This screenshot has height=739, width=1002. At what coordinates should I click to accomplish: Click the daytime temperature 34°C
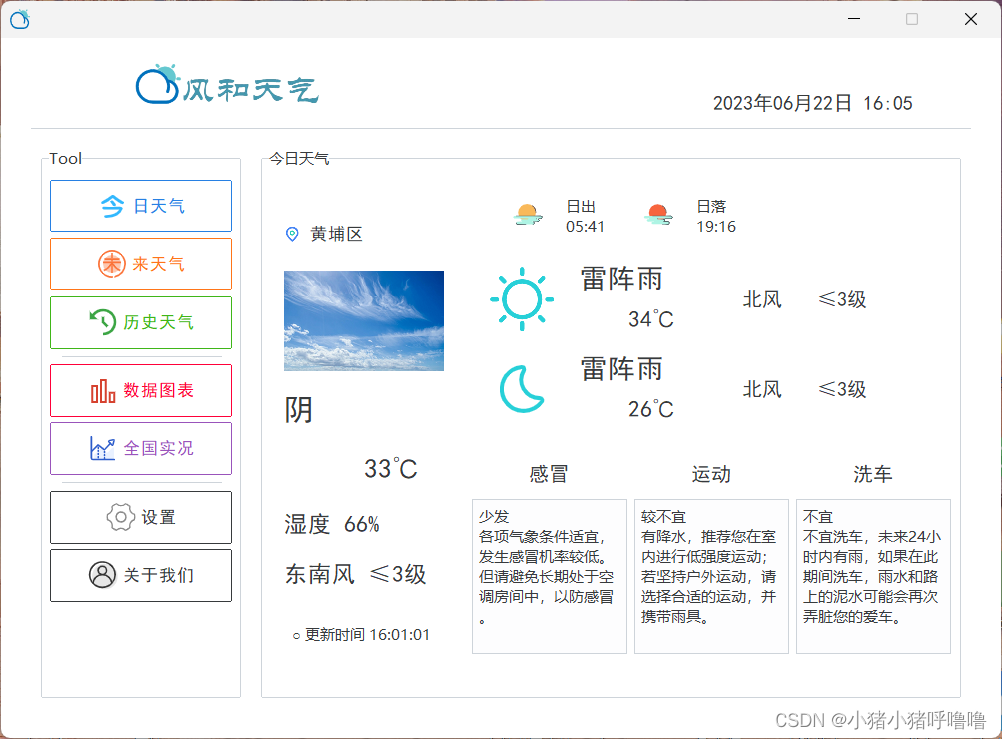651,319
